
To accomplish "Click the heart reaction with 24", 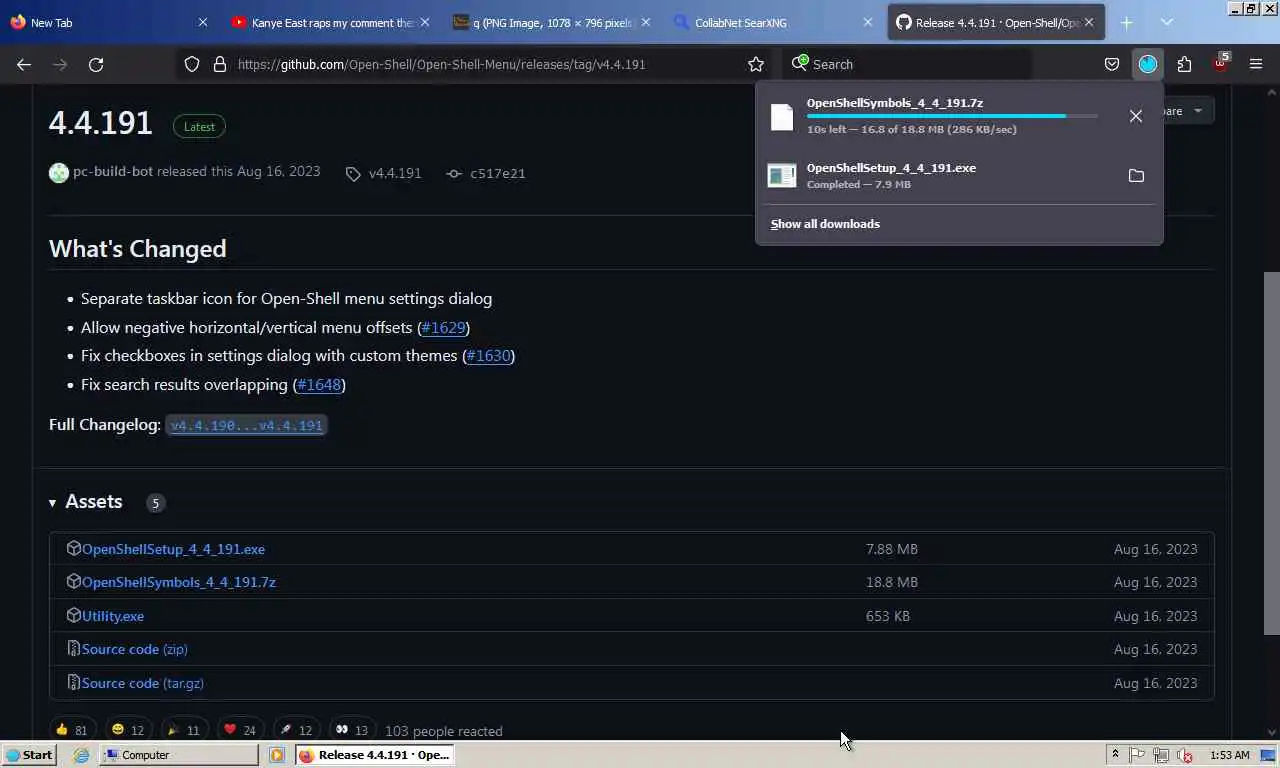I will tap(240, 730).
